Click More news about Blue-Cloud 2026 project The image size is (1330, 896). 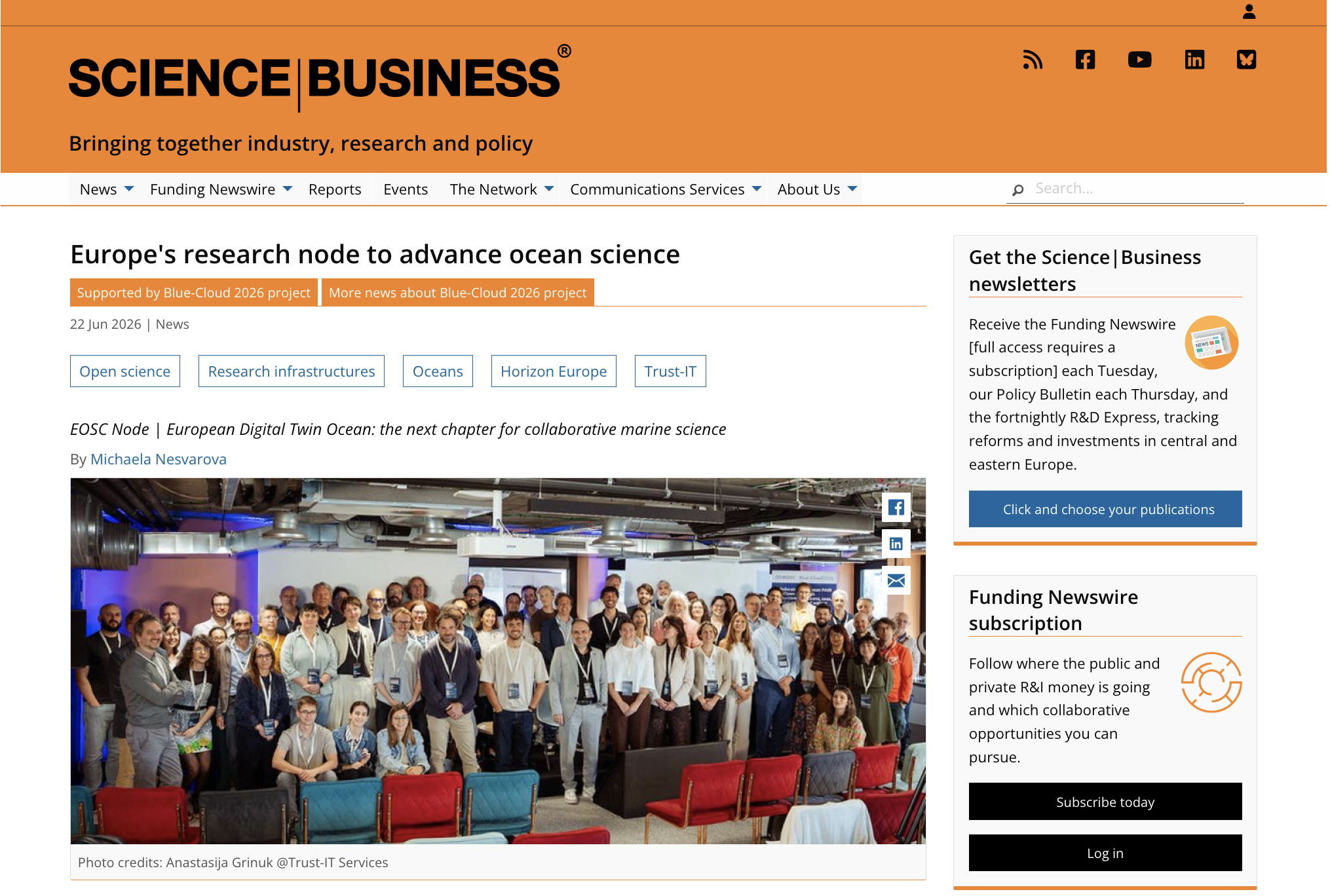pos(457,292)
